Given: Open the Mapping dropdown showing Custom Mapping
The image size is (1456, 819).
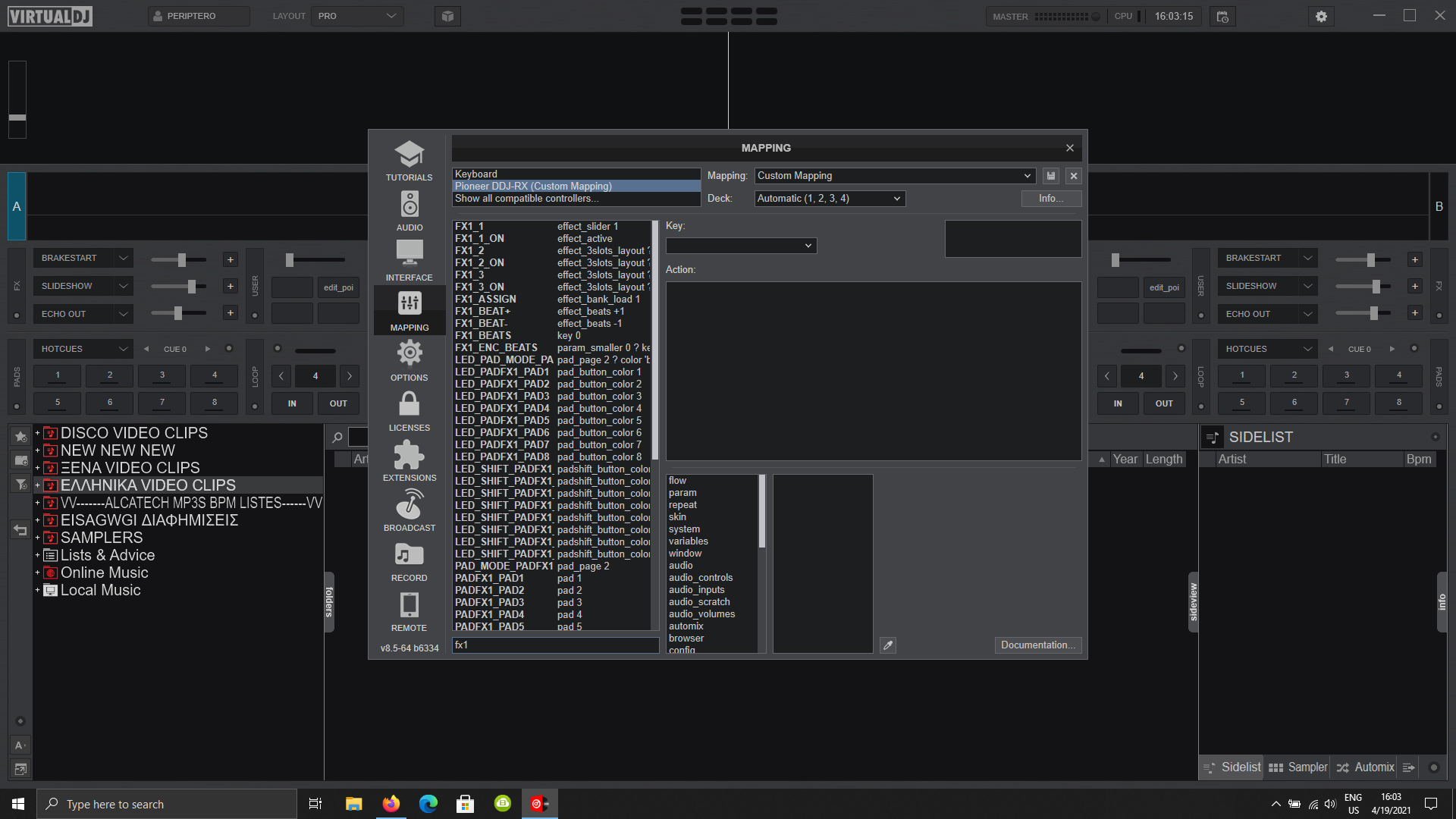Looking at the screenshot, I should pos(895,176).
